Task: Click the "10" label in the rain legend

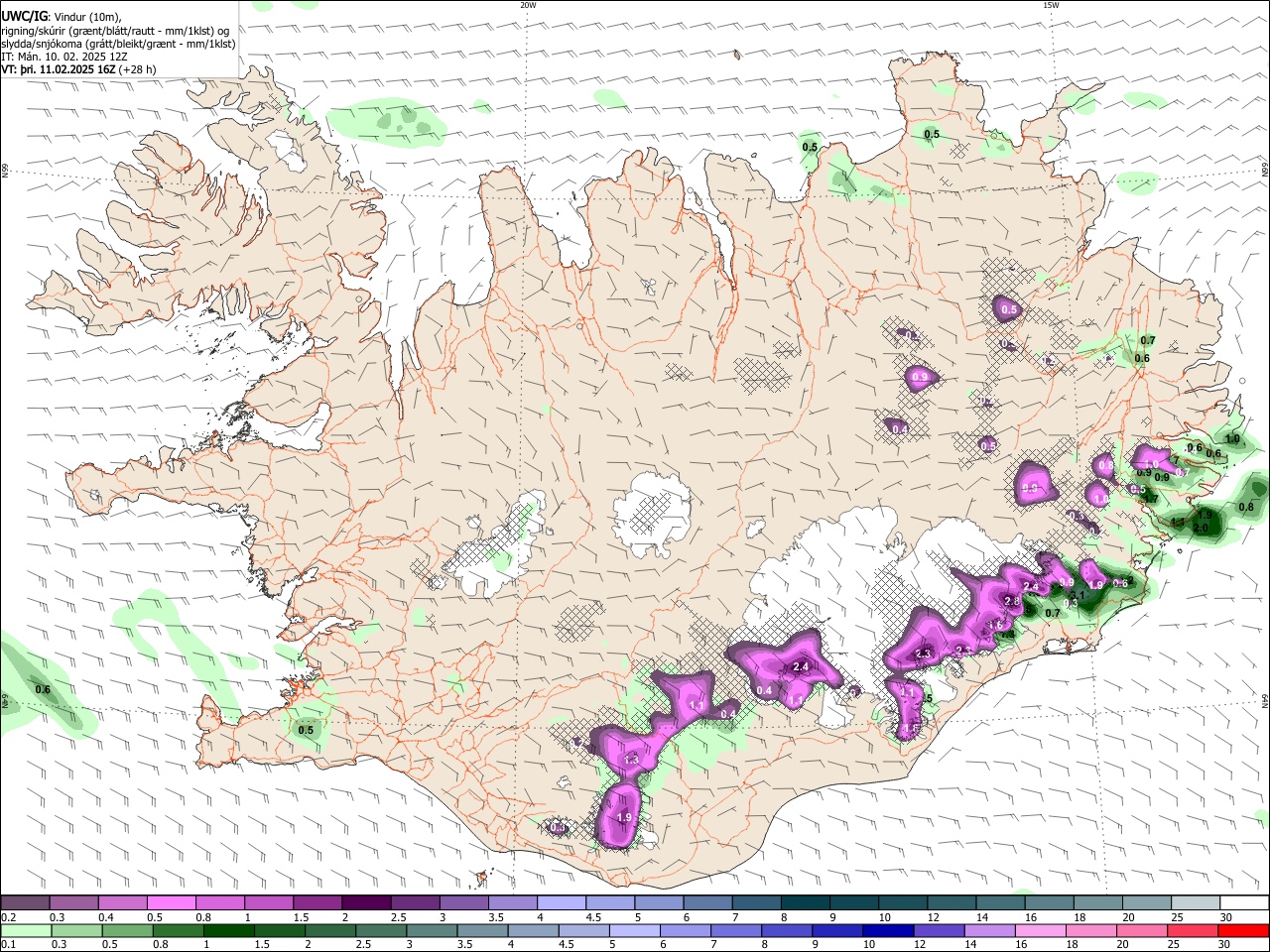Action: tap(869, 944)
